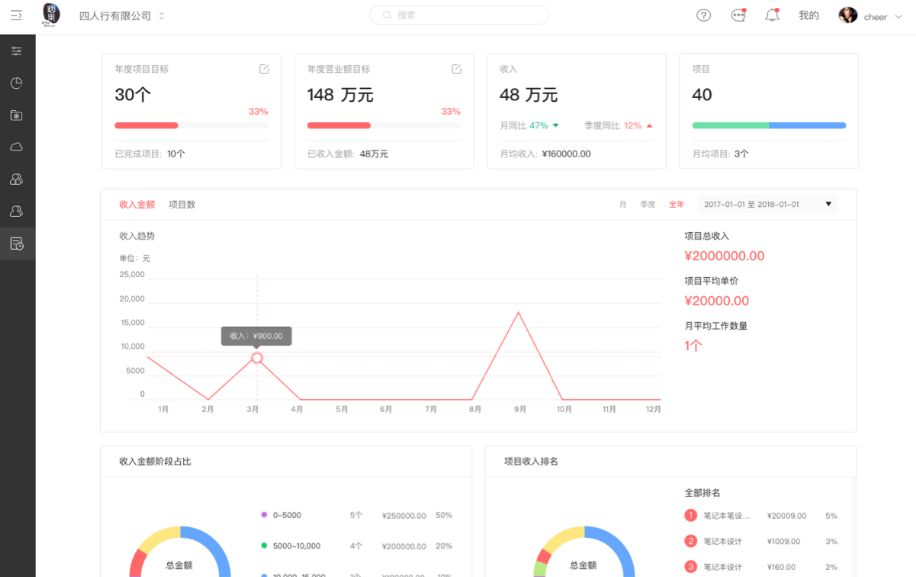This screenshot has height=577, width=916.
Task: Edit the 年度营业额目标 card
Action: 456,69
